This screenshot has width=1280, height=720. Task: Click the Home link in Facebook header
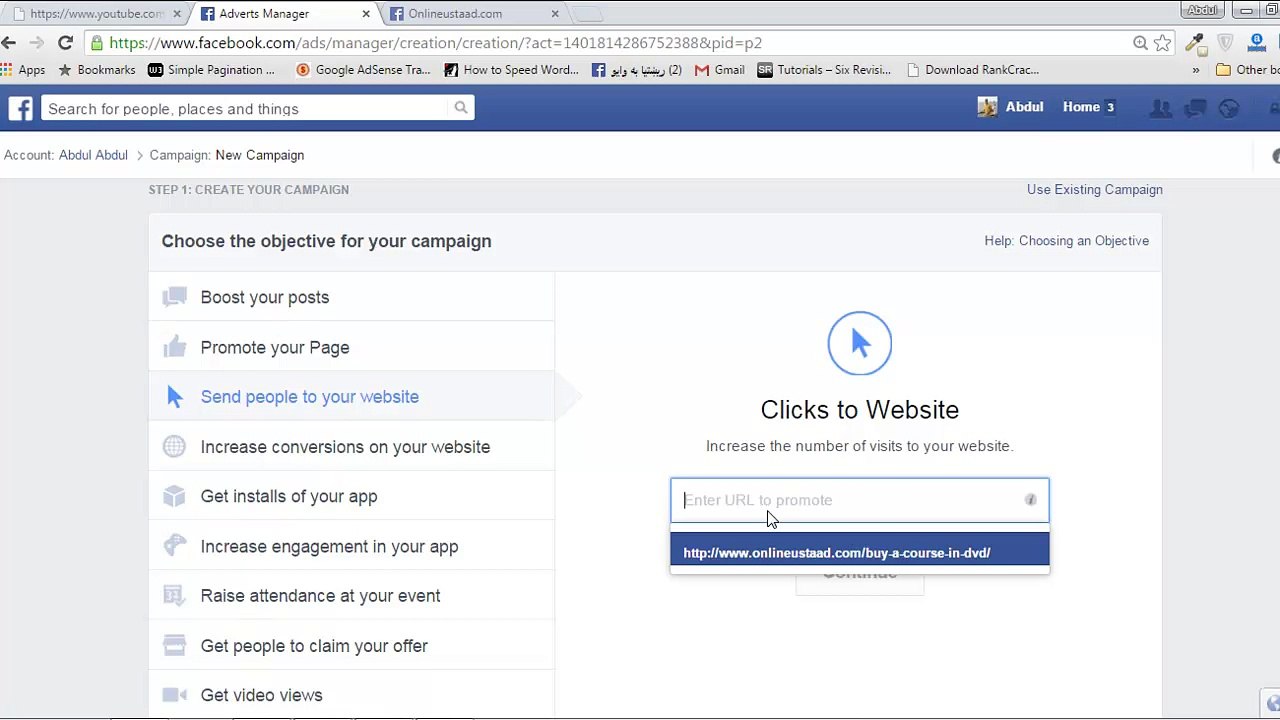(x=1081, y=107)
